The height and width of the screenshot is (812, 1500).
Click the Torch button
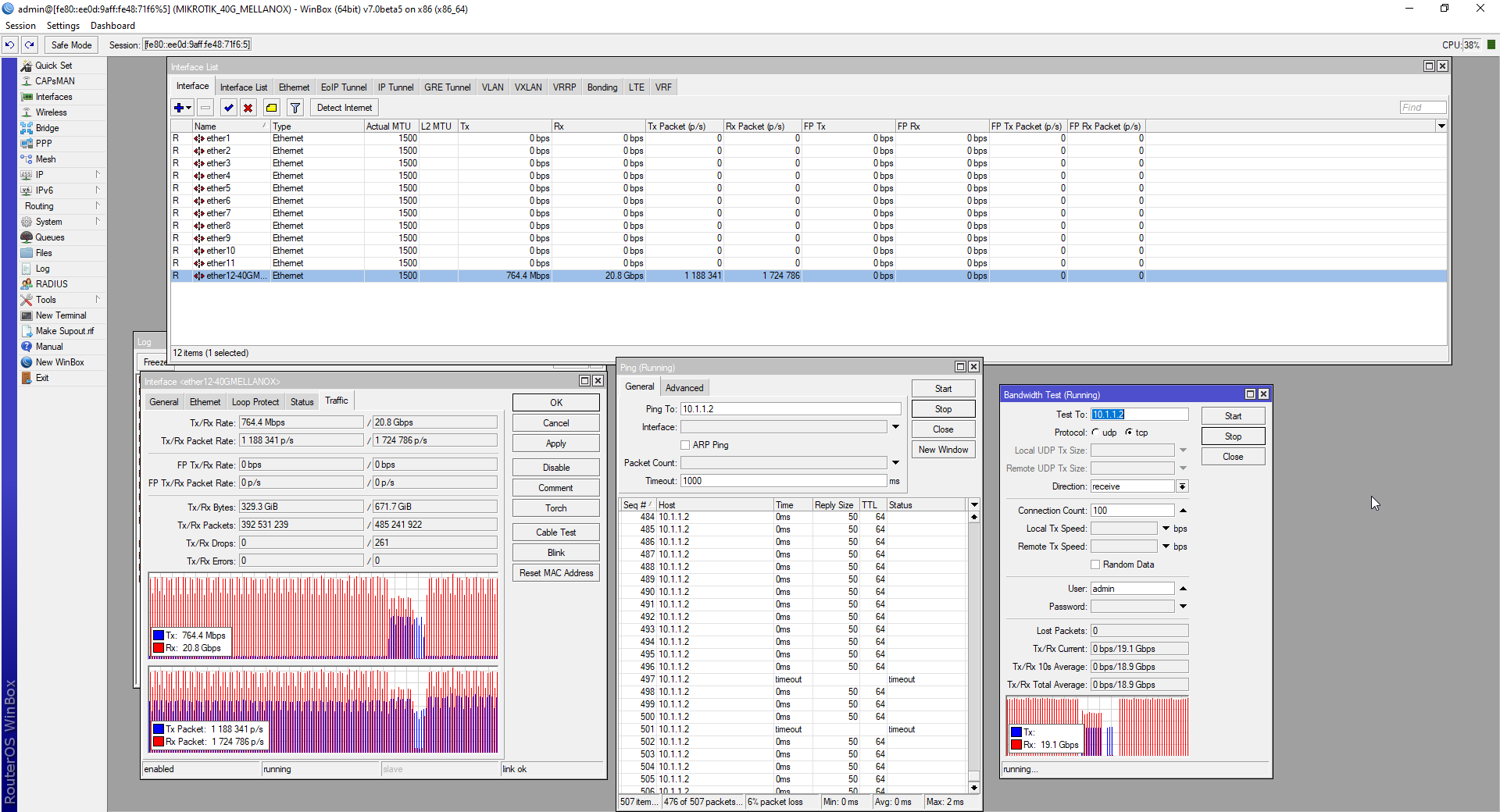click(x=555, y=508)
